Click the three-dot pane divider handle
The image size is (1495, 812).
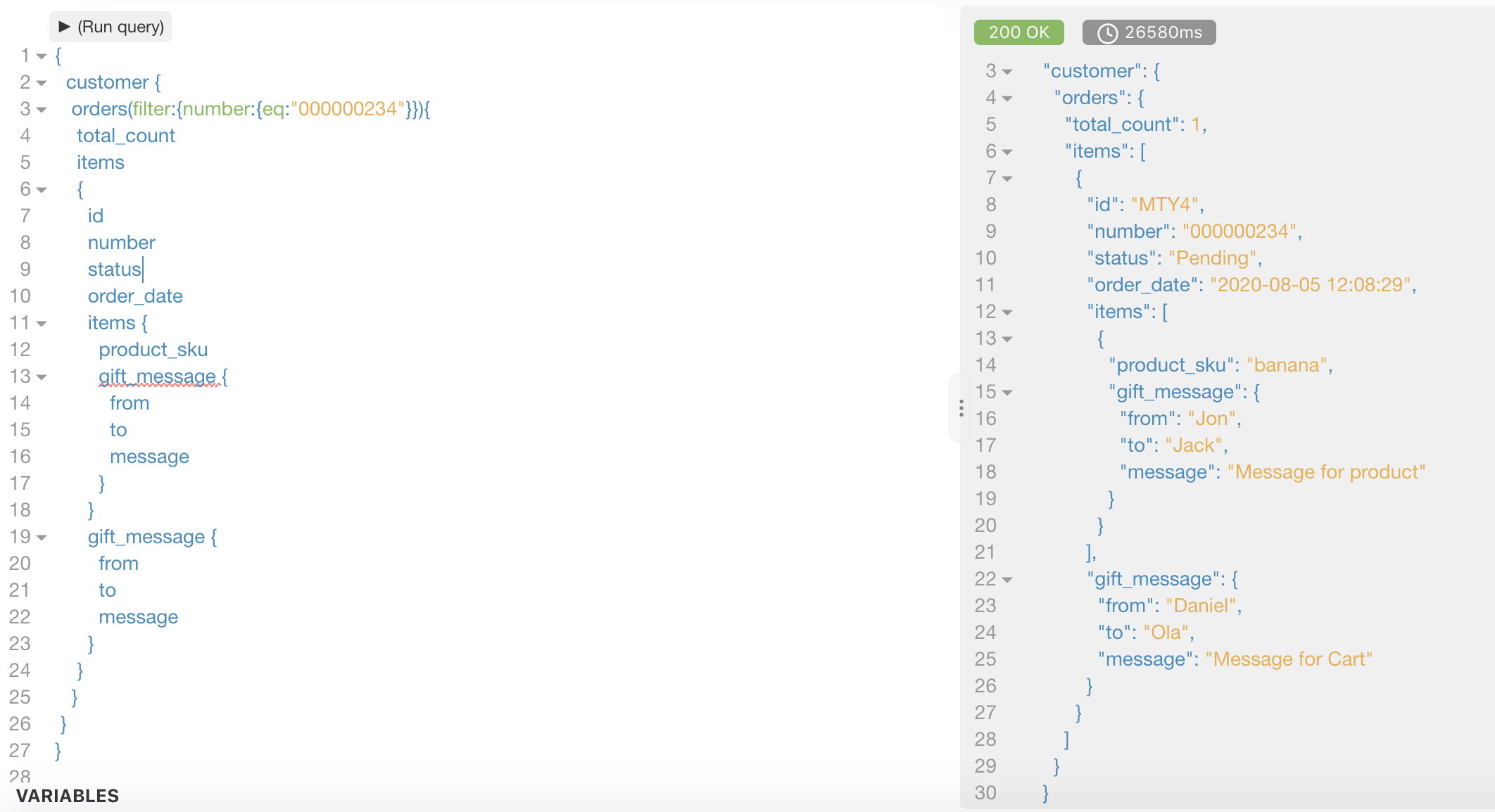click(961, 408)
